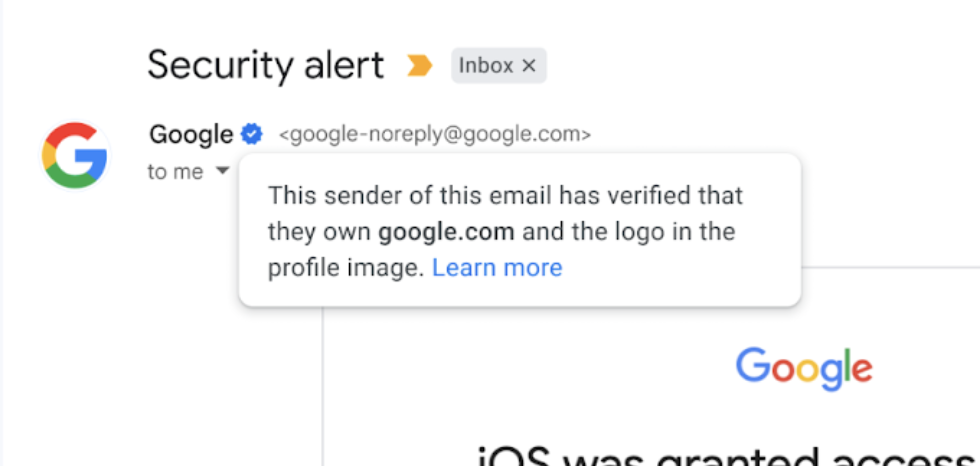The height and width of the screenshot is (466, 980).
Task: Click the Security alert subject title
Action: 266,66
